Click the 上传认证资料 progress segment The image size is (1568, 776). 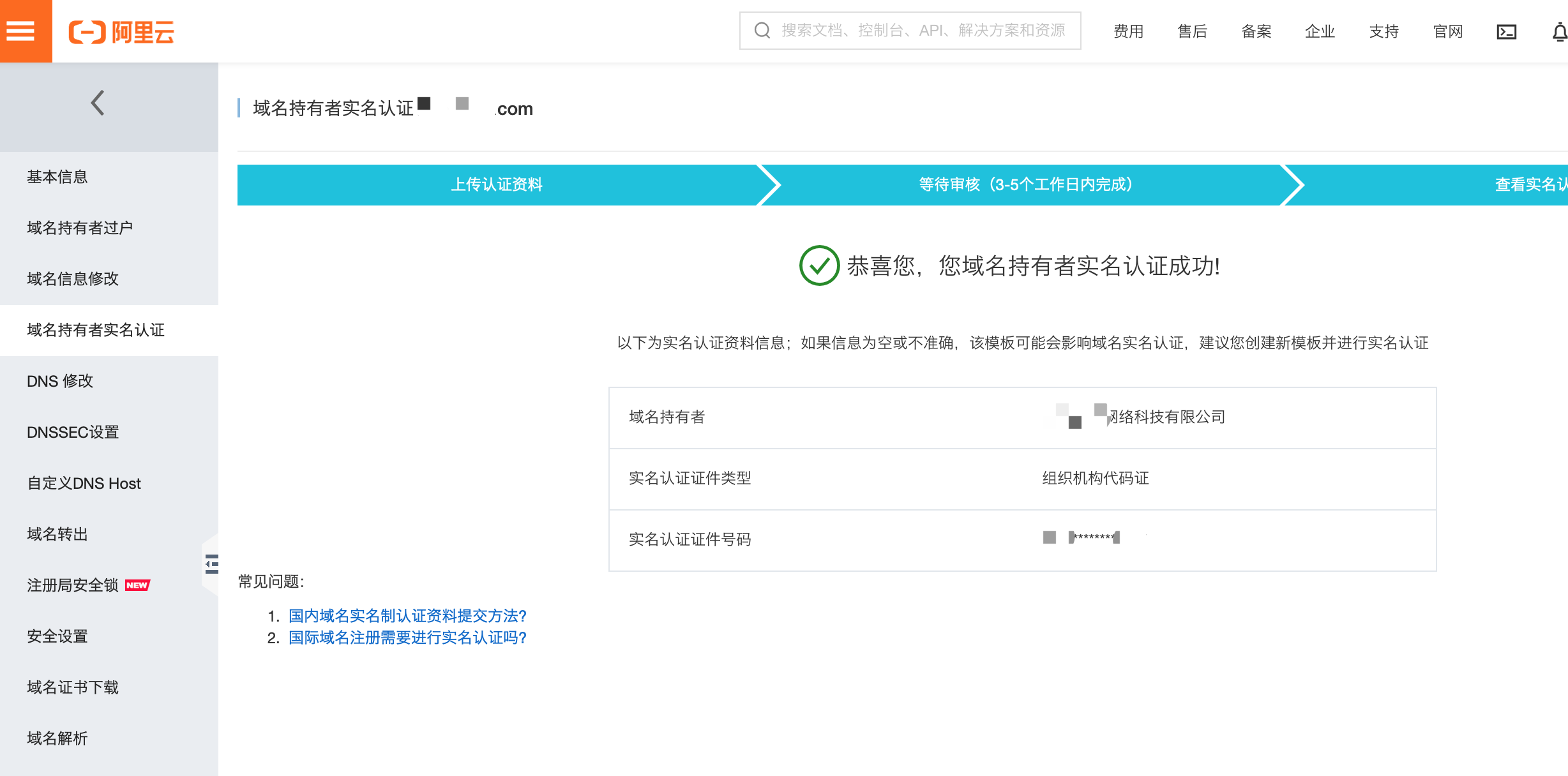pyautogui.click(x=498, y=184)
